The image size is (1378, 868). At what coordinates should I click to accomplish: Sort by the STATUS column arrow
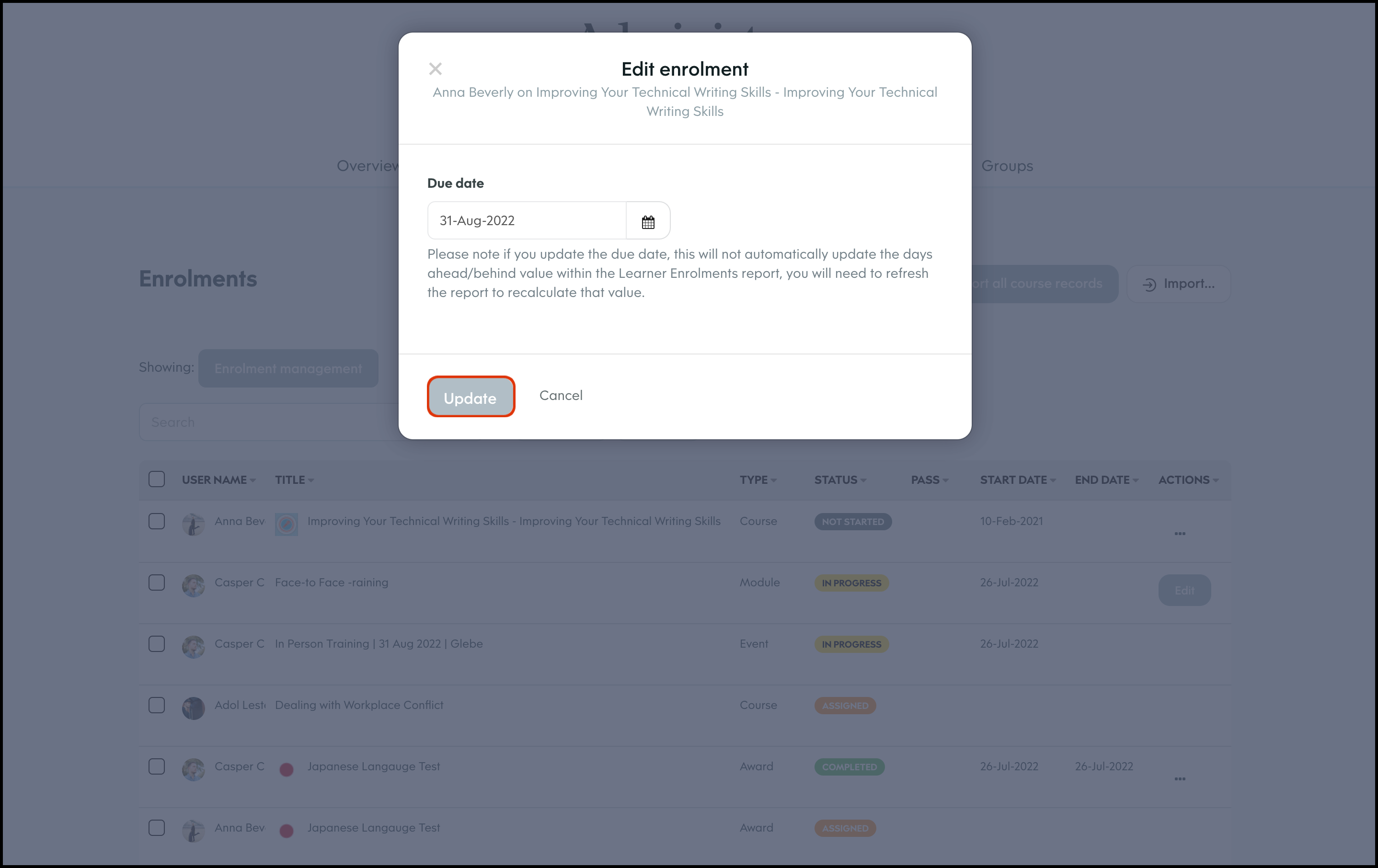point(863,480)
